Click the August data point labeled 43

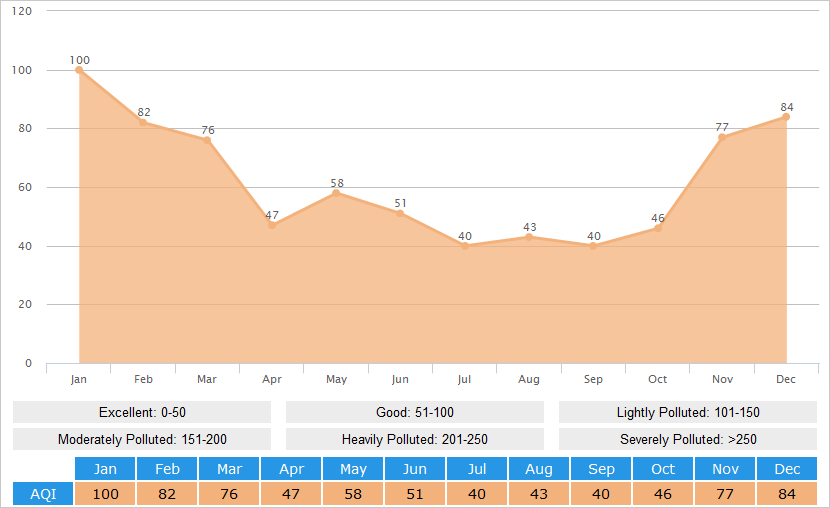[x=529, y=237]
